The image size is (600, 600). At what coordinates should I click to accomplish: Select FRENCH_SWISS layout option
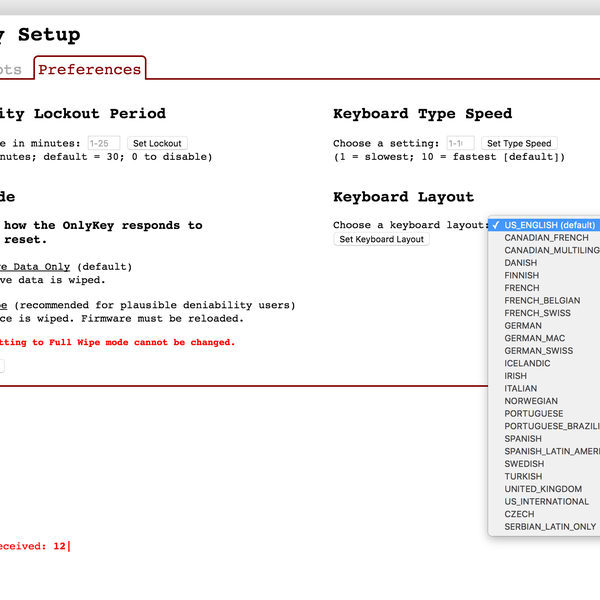pyautogui.click(x=544, y=313)
